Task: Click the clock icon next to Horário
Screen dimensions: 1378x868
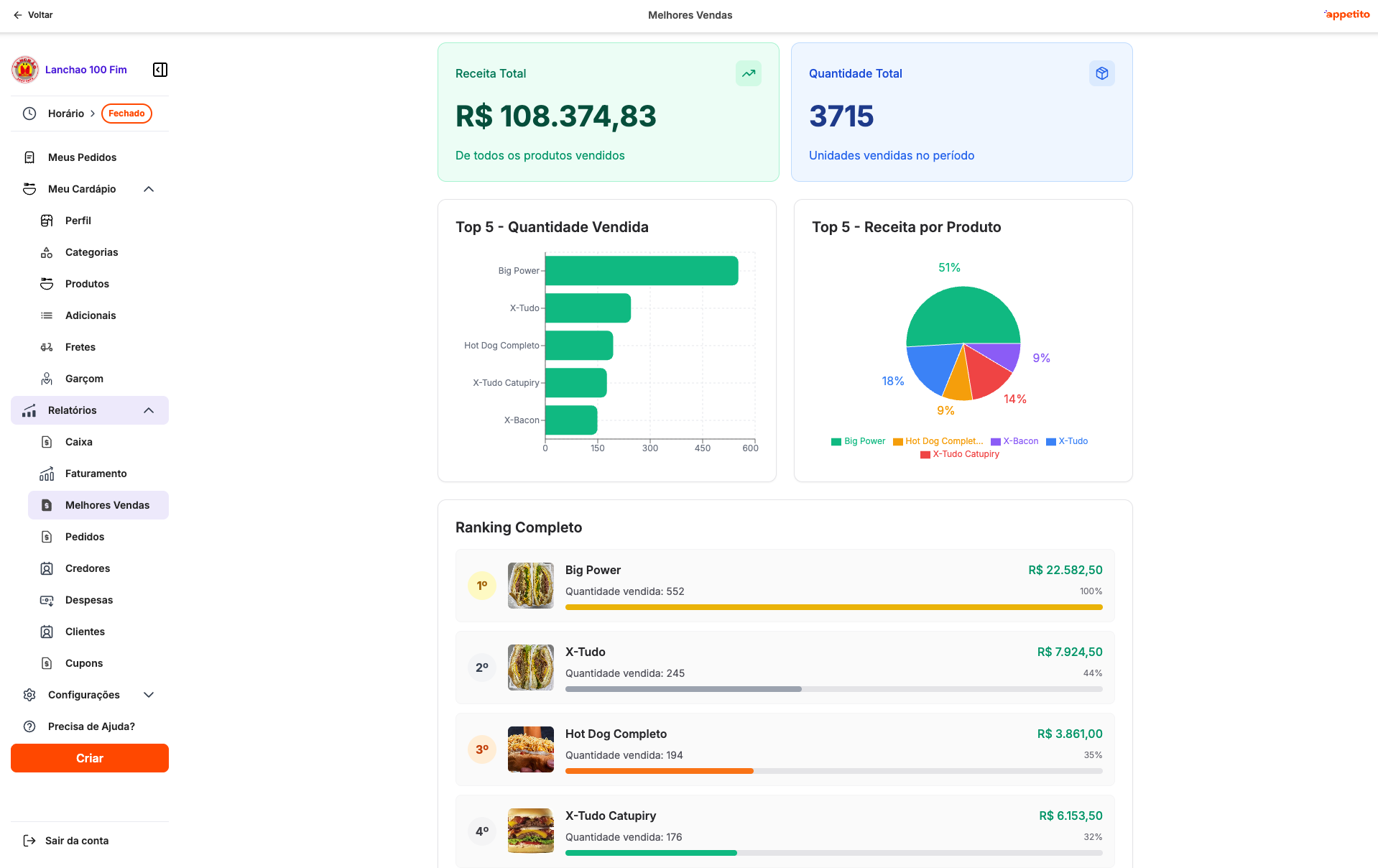Action: point(29,114)
